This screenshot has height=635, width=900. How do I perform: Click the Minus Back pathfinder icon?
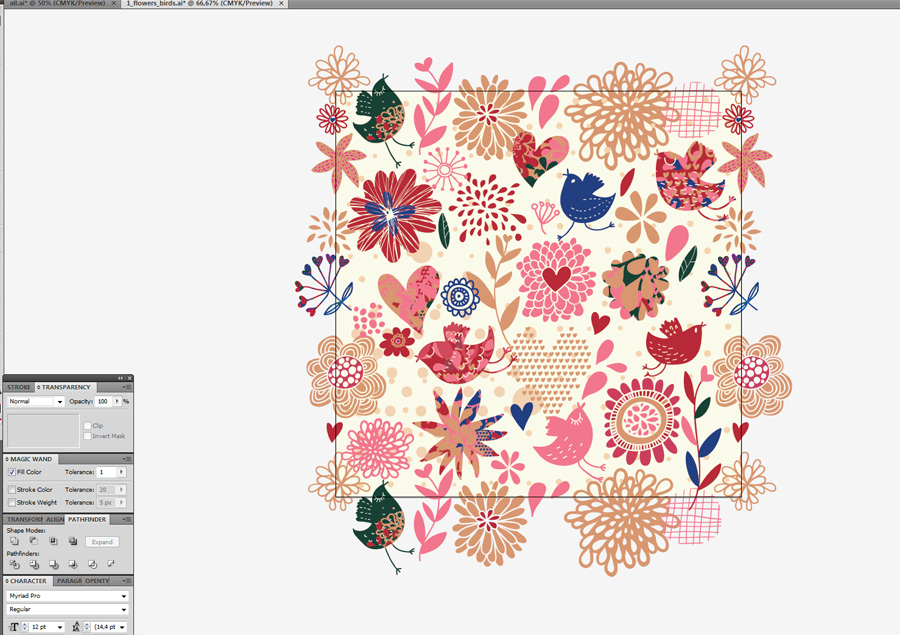[111, 564]
